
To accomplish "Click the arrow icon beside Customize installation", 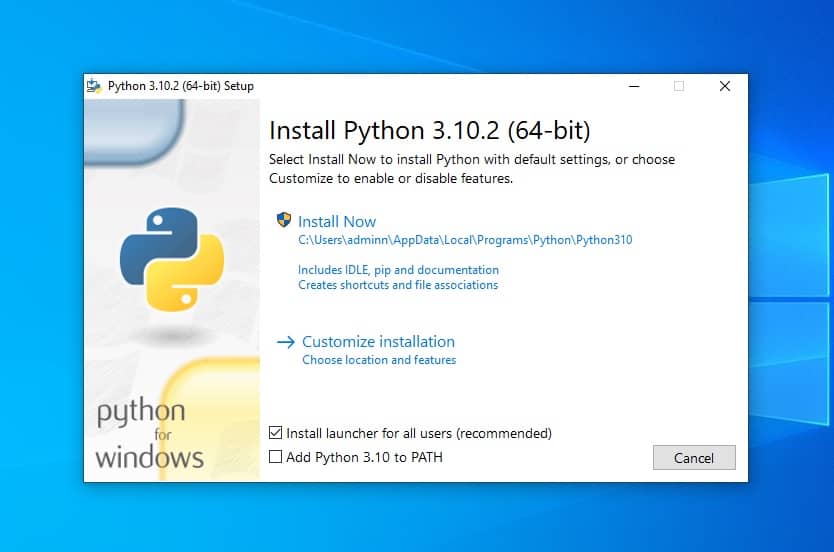I will pyautogui.click(x=286, y=342).
